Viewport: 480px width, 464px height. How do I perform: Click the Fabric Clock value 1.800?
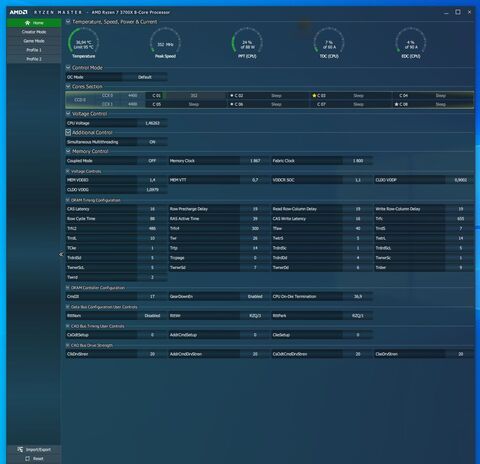coord(358,160)
